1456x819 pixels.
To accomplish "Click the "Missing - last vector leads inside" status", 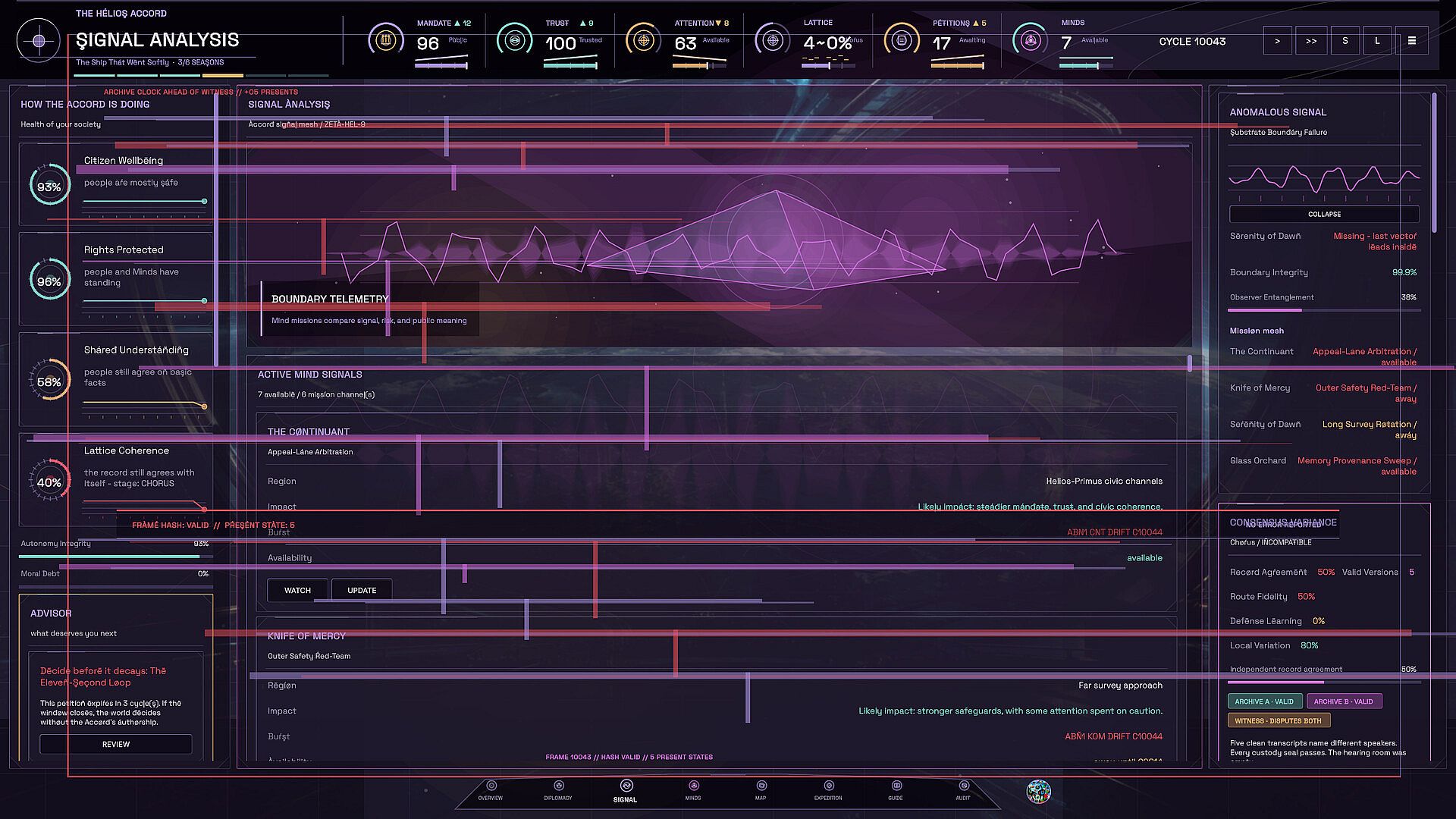I will 1375,241.
